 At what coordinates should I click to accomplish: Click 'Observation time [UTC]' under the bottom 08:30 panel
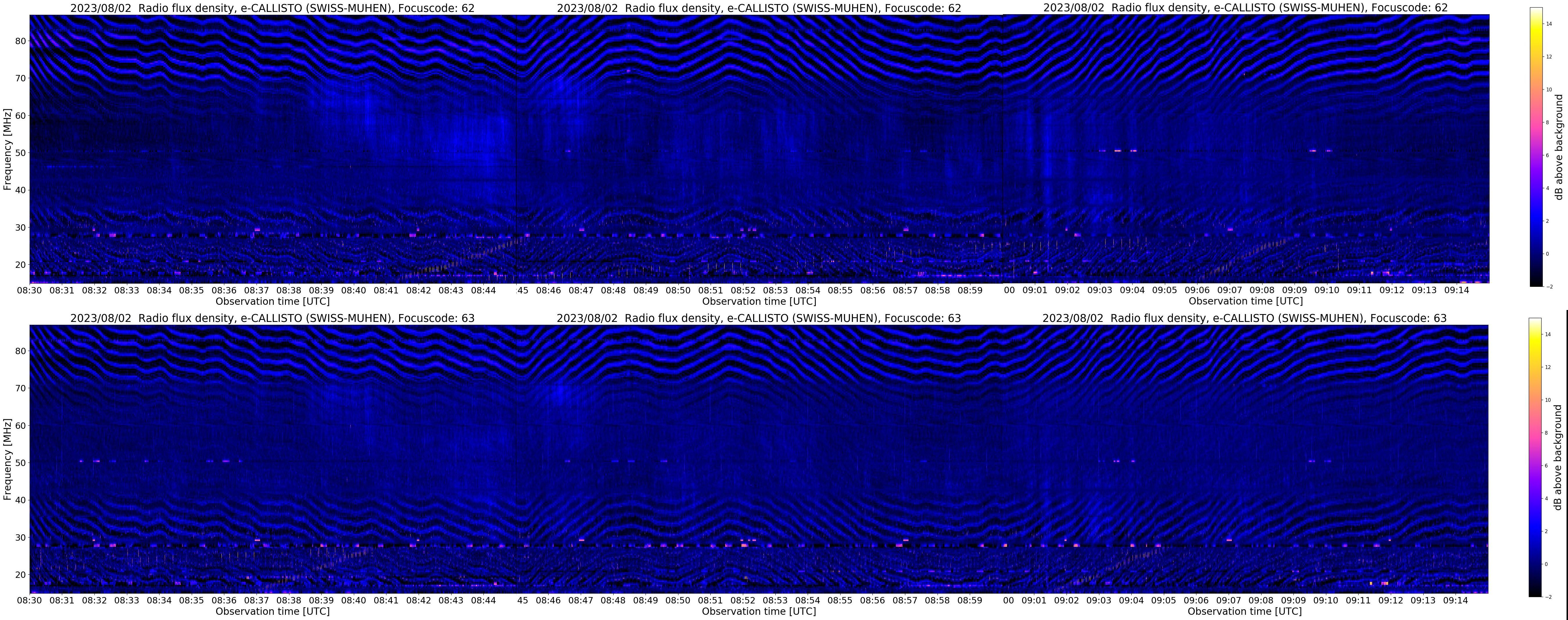coord(273,612)
